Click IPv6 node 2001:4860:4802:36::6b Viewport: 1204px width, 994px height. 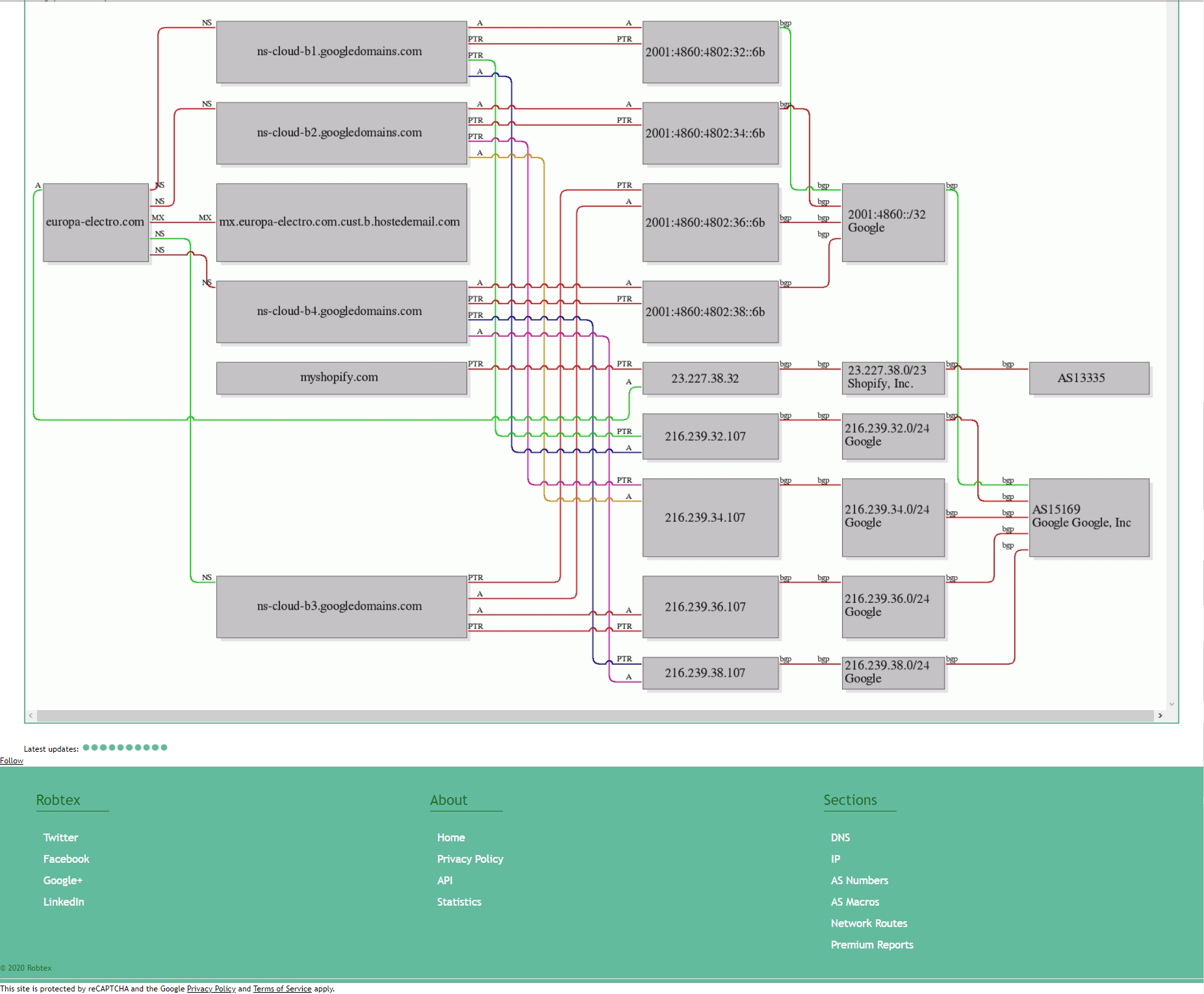pos(711,222)
